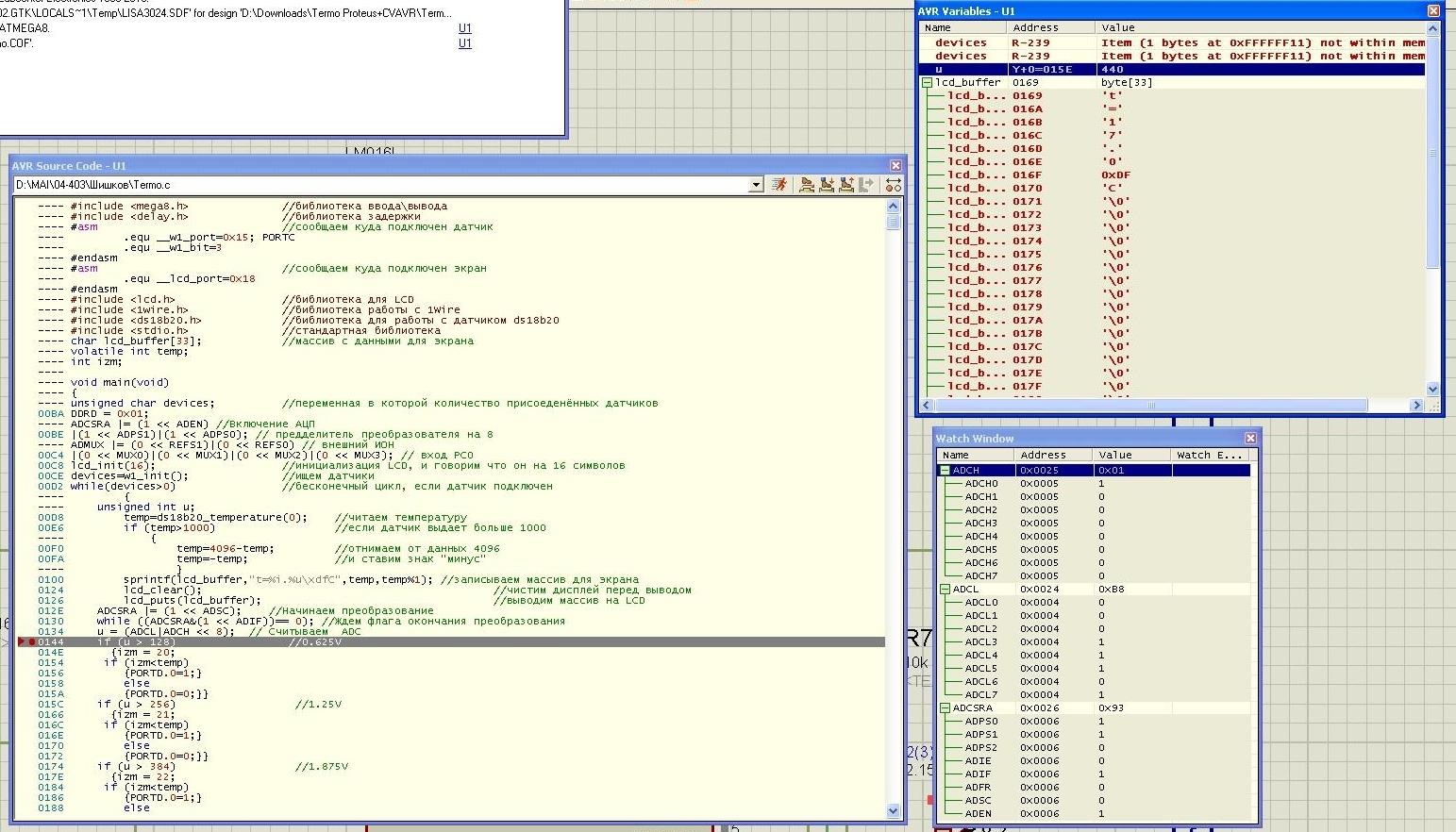
Task: Open the source file path dropdown
Action: tap(756, 185)
